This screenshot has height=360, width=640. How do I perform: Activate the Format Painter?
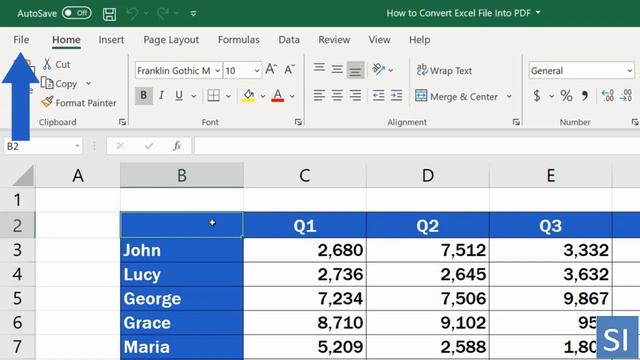click(79, 103)
